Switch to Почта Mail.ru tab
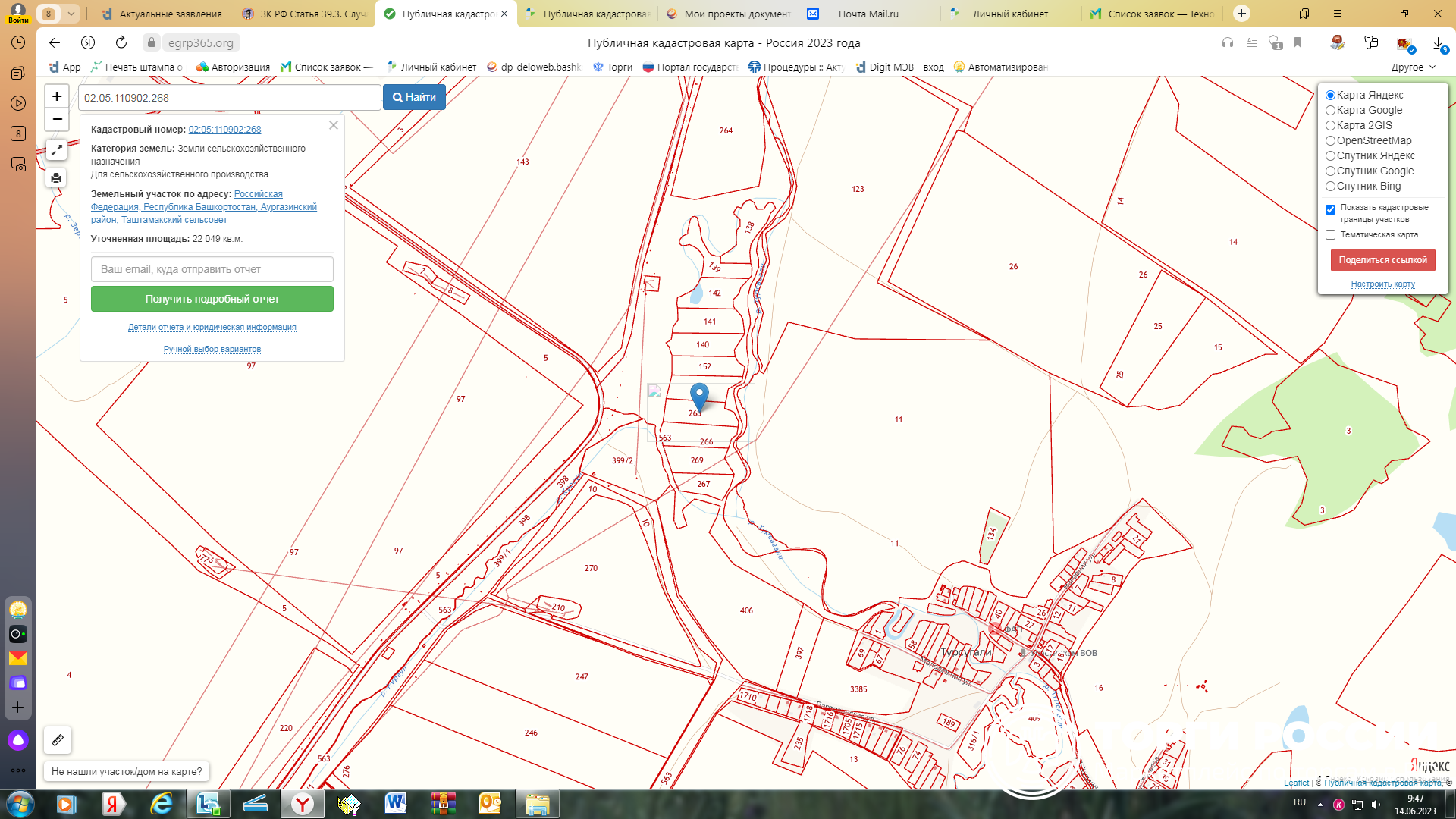The width and height of the screenshot is (1456, 819). coord(869,14)
